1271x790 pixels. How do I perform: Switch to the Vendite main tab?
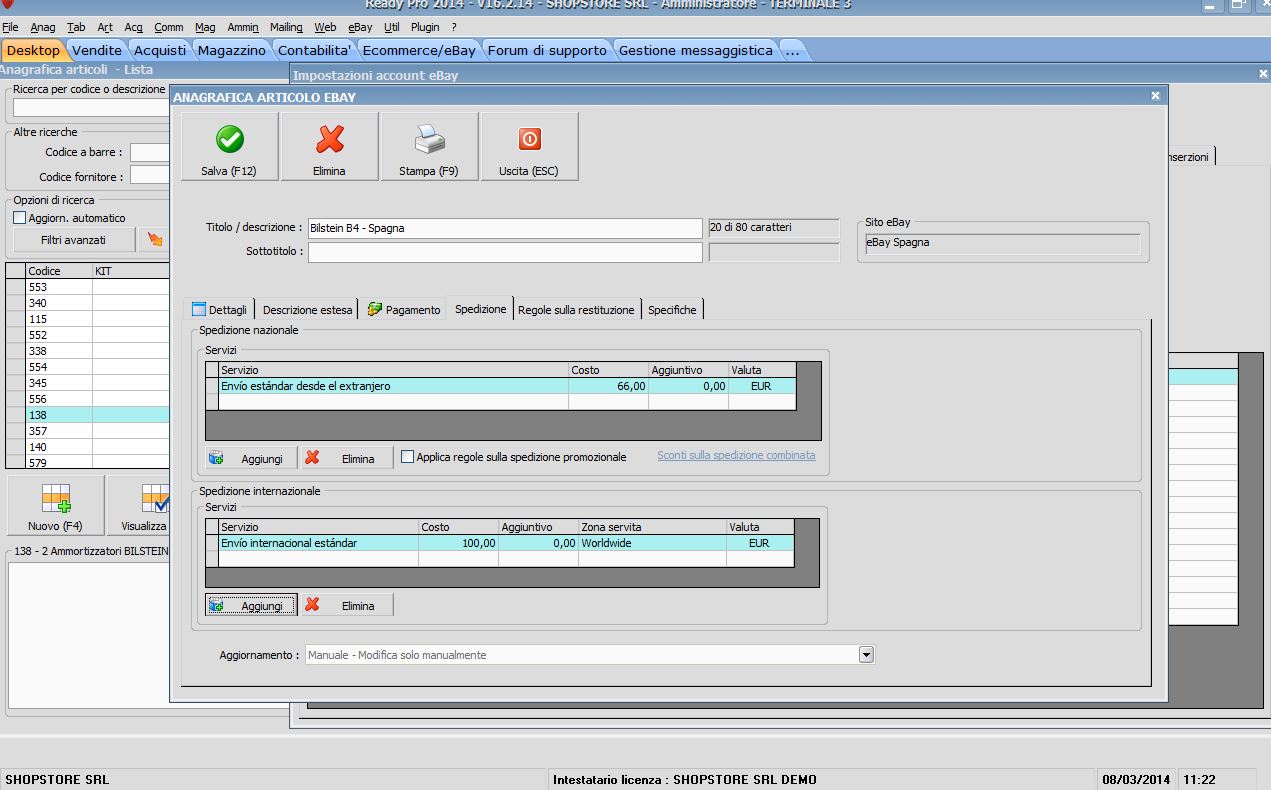[x=97, y=50]
